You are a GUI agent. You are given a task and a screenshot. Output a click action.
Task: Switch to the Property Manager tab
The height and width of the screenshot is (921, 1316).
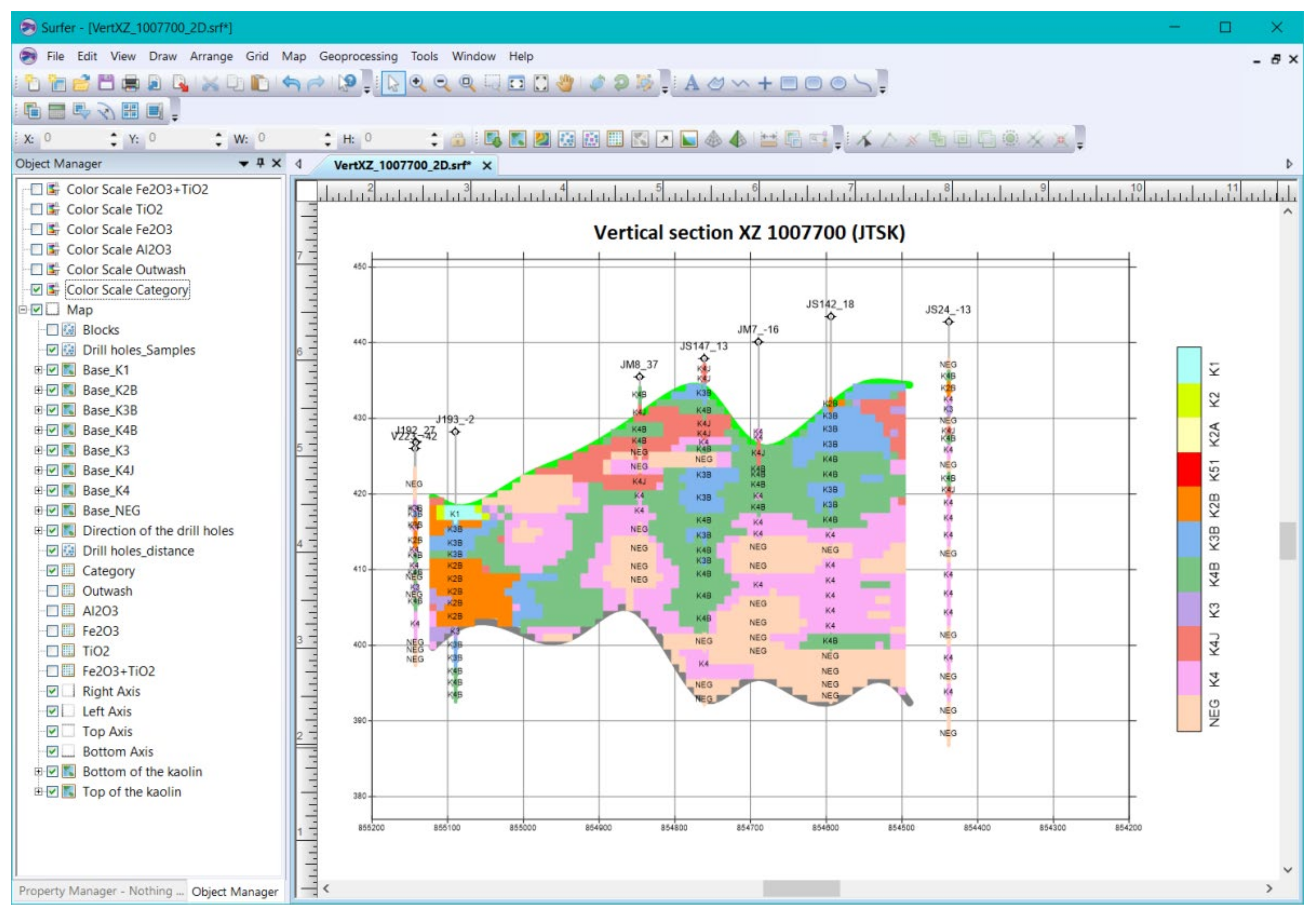click(x=100, y=891)
